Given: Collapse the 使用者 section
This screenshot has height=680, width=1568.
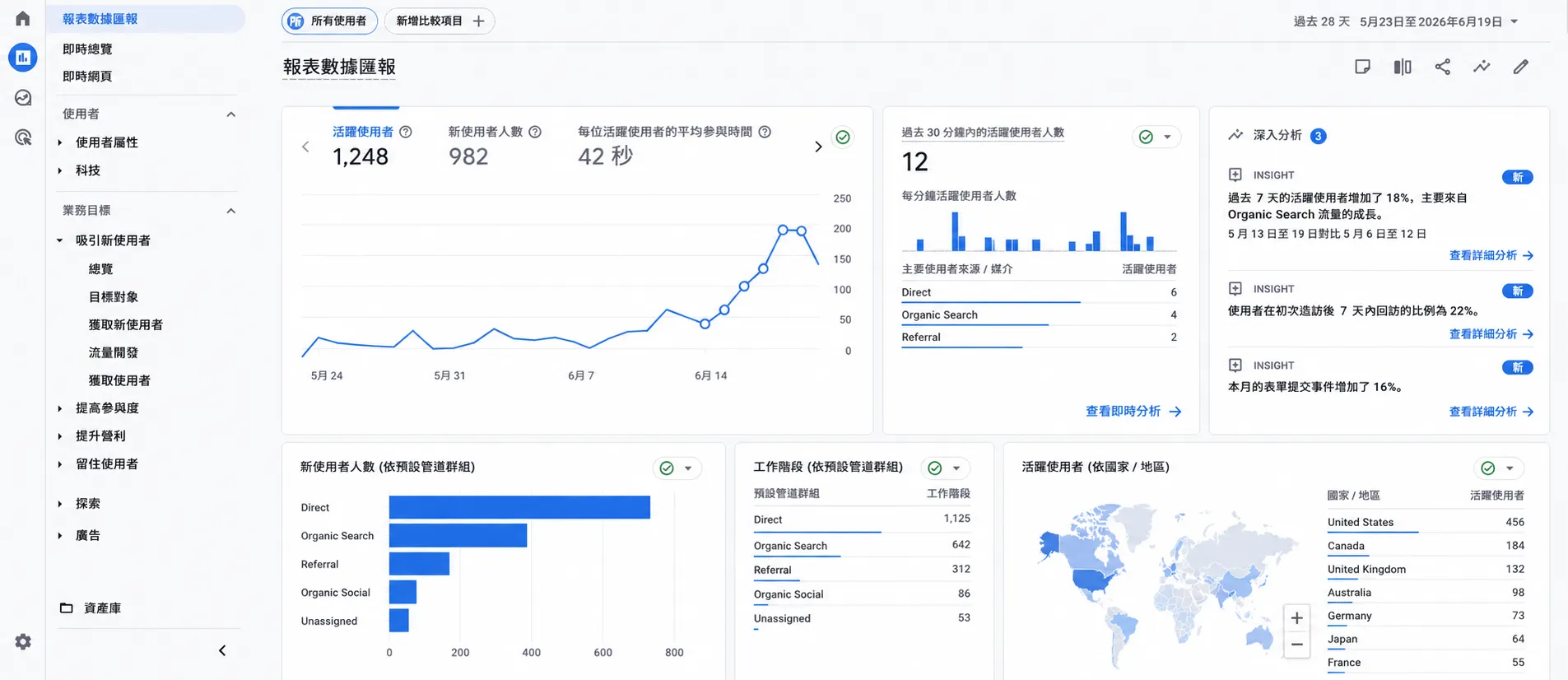Looking at the screenshot, I should [231, 114].
